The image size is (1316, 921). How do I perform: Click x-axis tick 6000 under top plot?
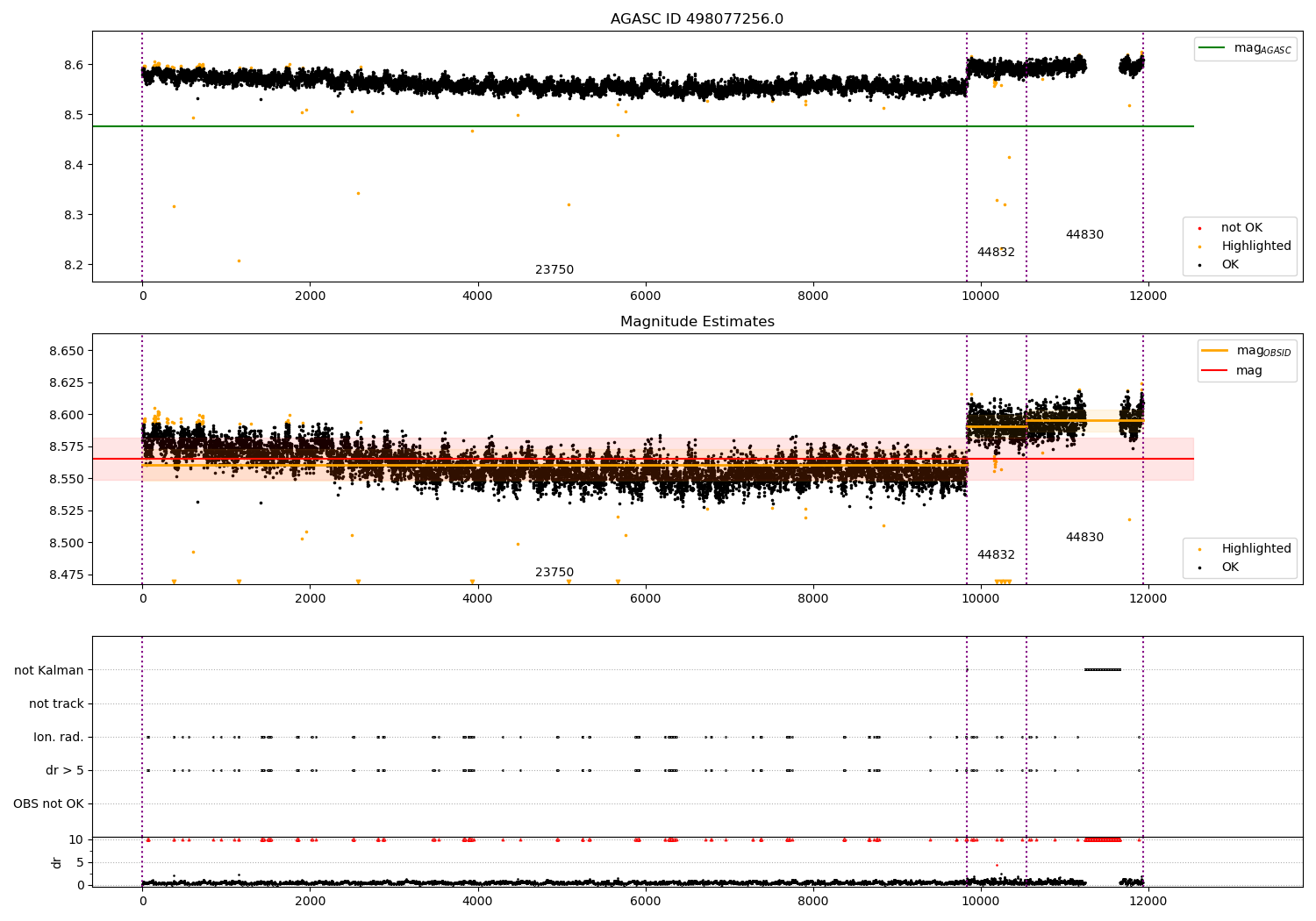coord(645,296)
